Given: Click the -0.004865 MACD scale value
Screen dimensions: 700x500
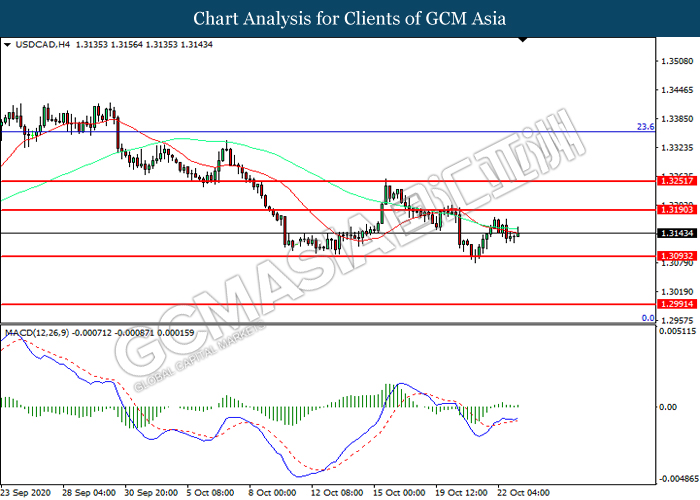Looking at the screenshot, I should [679, 479].
